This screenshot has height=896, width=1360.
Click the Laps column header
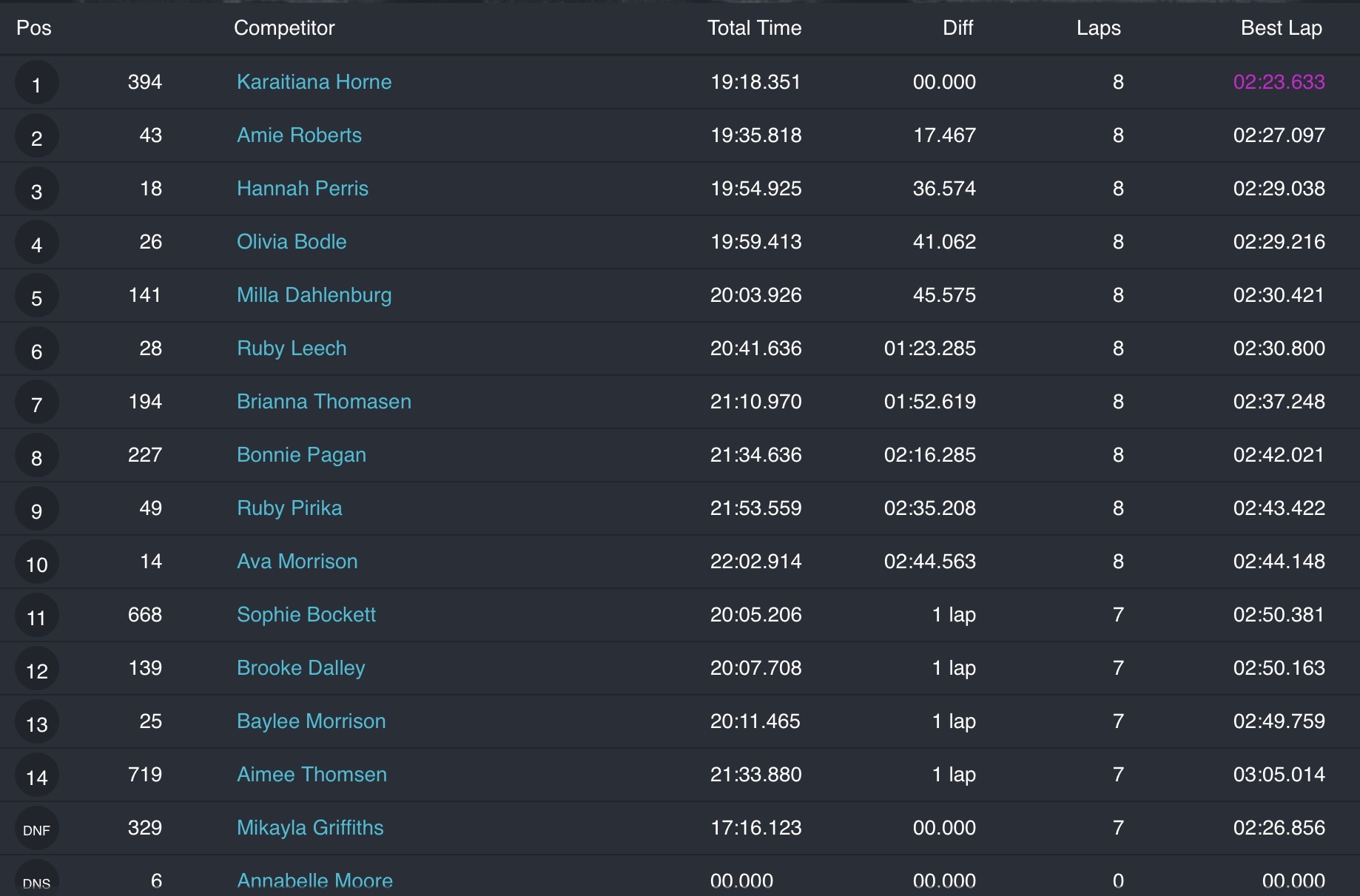pos(1098,28)
